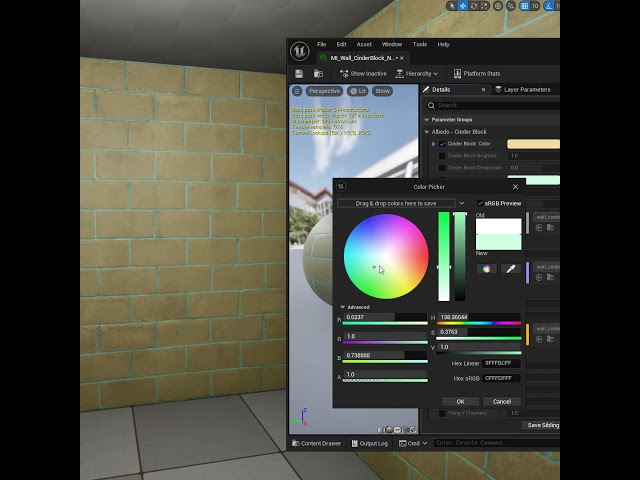The height and width of the screenshot is (480, 640).
Task: Click the Hex sRGB input field
Action: click(501, 378)
